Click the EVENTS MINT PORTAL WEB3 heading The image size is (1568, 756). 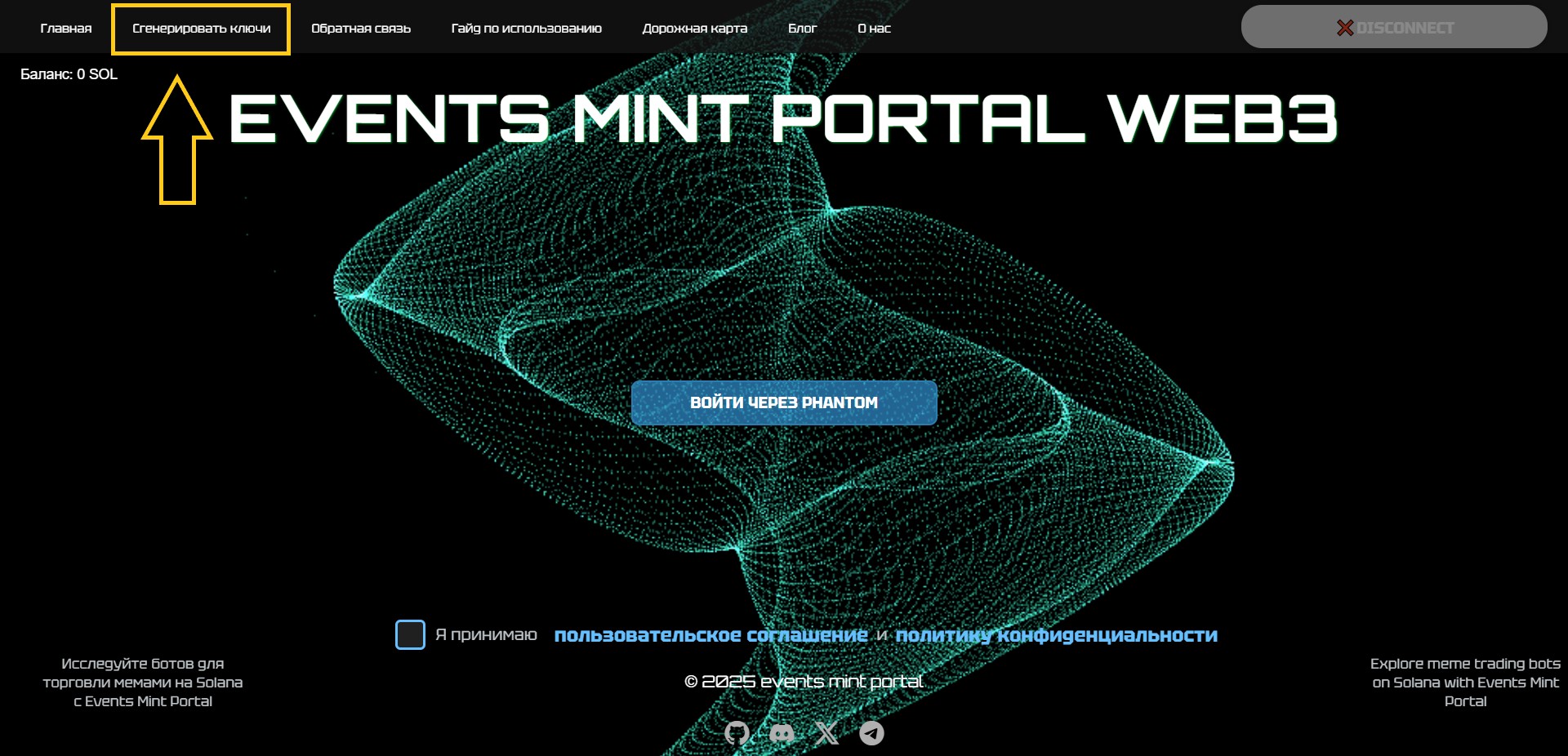(782, 119)
